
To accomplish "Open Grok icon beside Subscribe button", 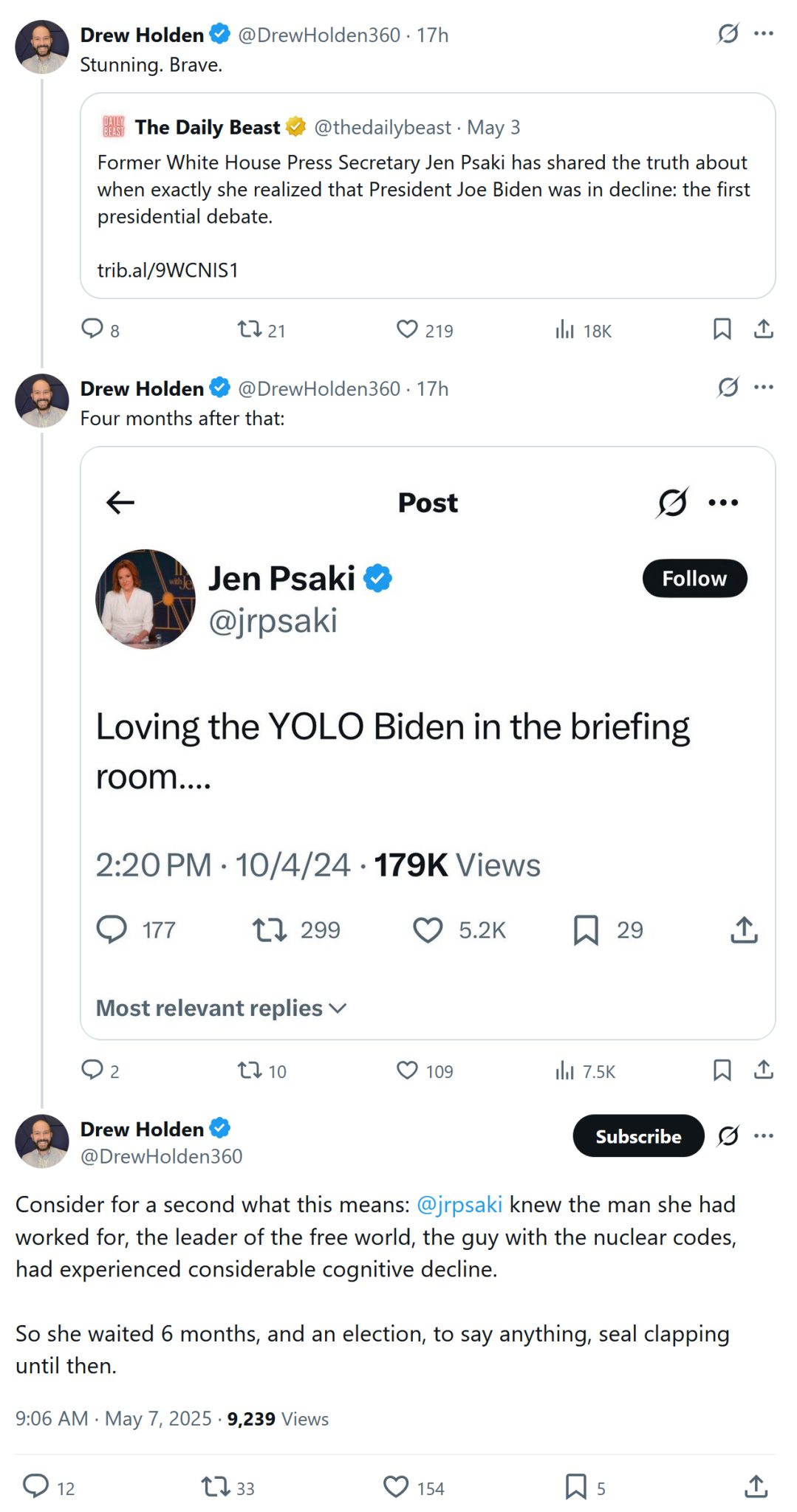I will coord(728,1135).
